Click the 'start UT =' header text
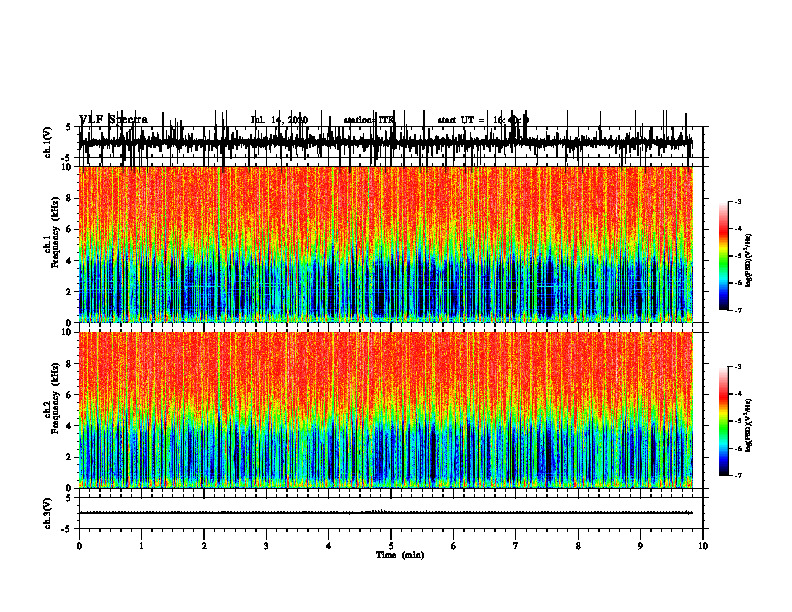 click(461, 120)
